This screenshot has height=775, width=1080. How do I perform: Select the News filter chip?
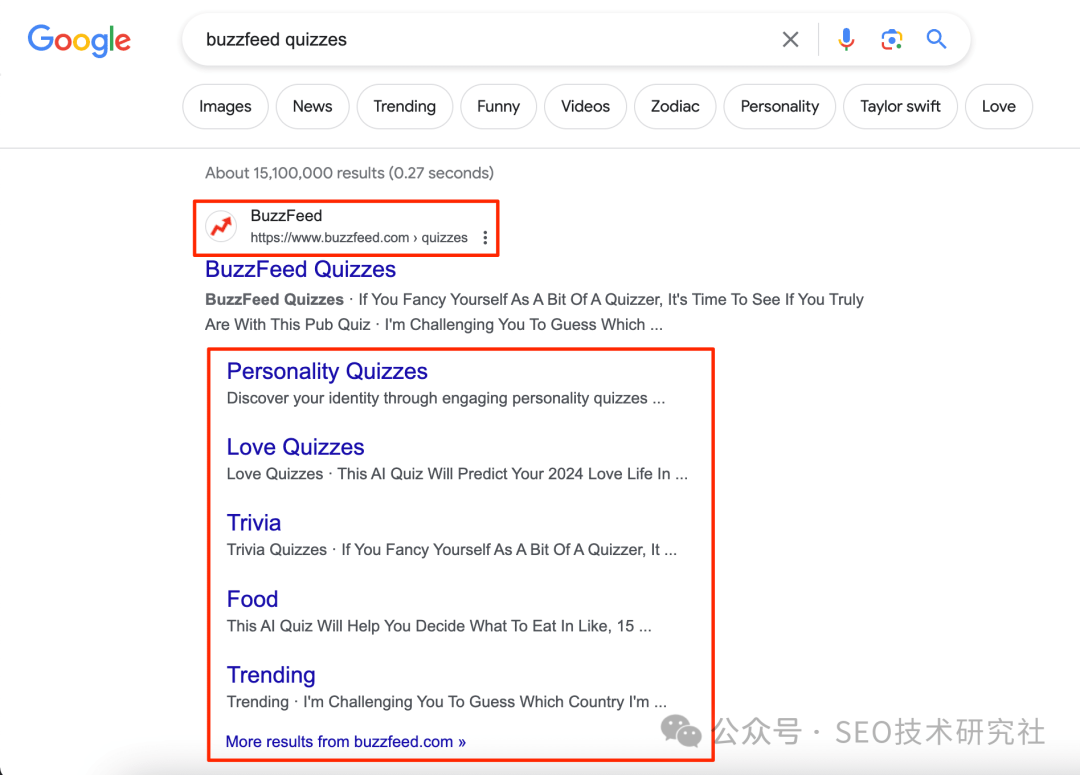[x=313, y=107]
